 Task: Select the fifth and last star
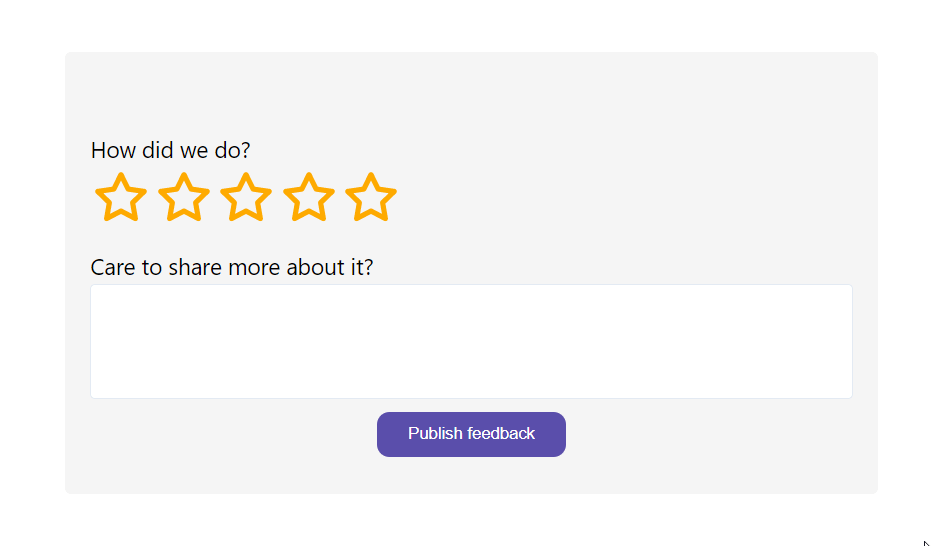(371, 197)
